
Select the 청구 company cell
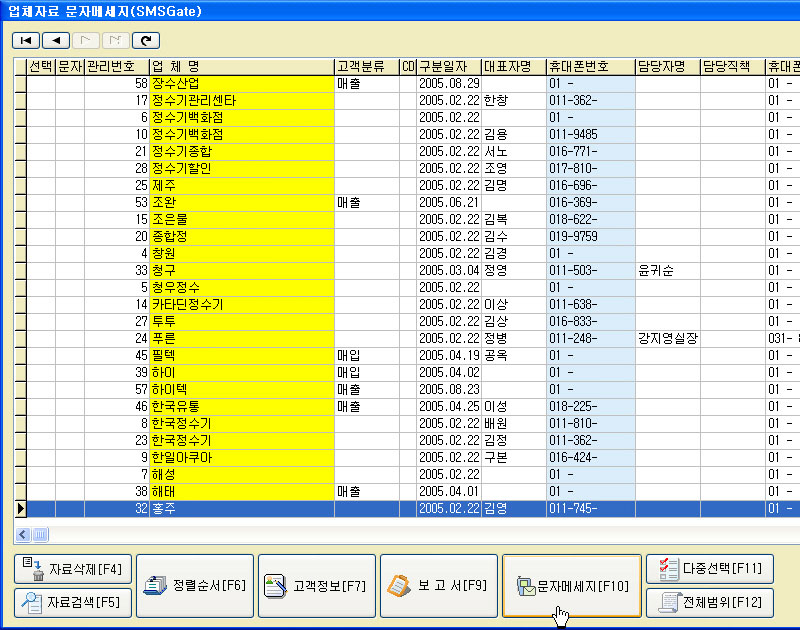point(242,271)
